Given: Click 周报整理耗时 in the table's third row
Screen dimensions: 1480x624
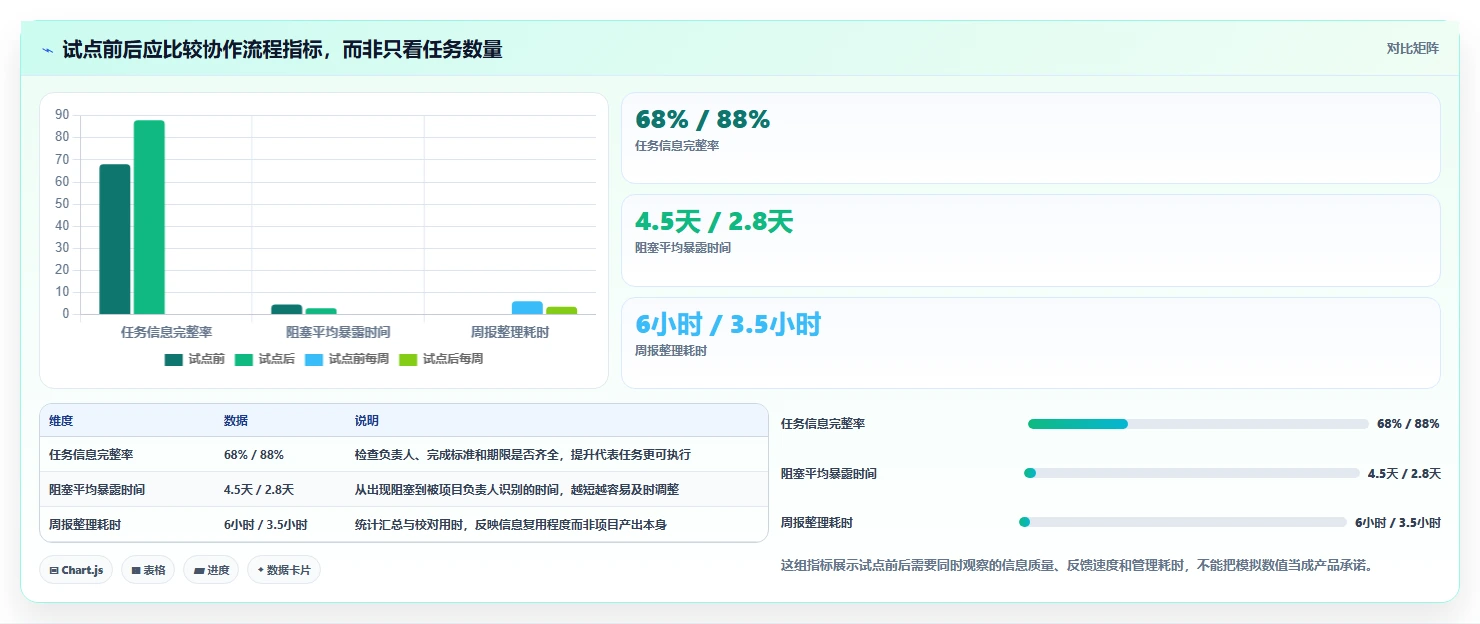Looking at the screenshot, I should (x=85, y=525).
